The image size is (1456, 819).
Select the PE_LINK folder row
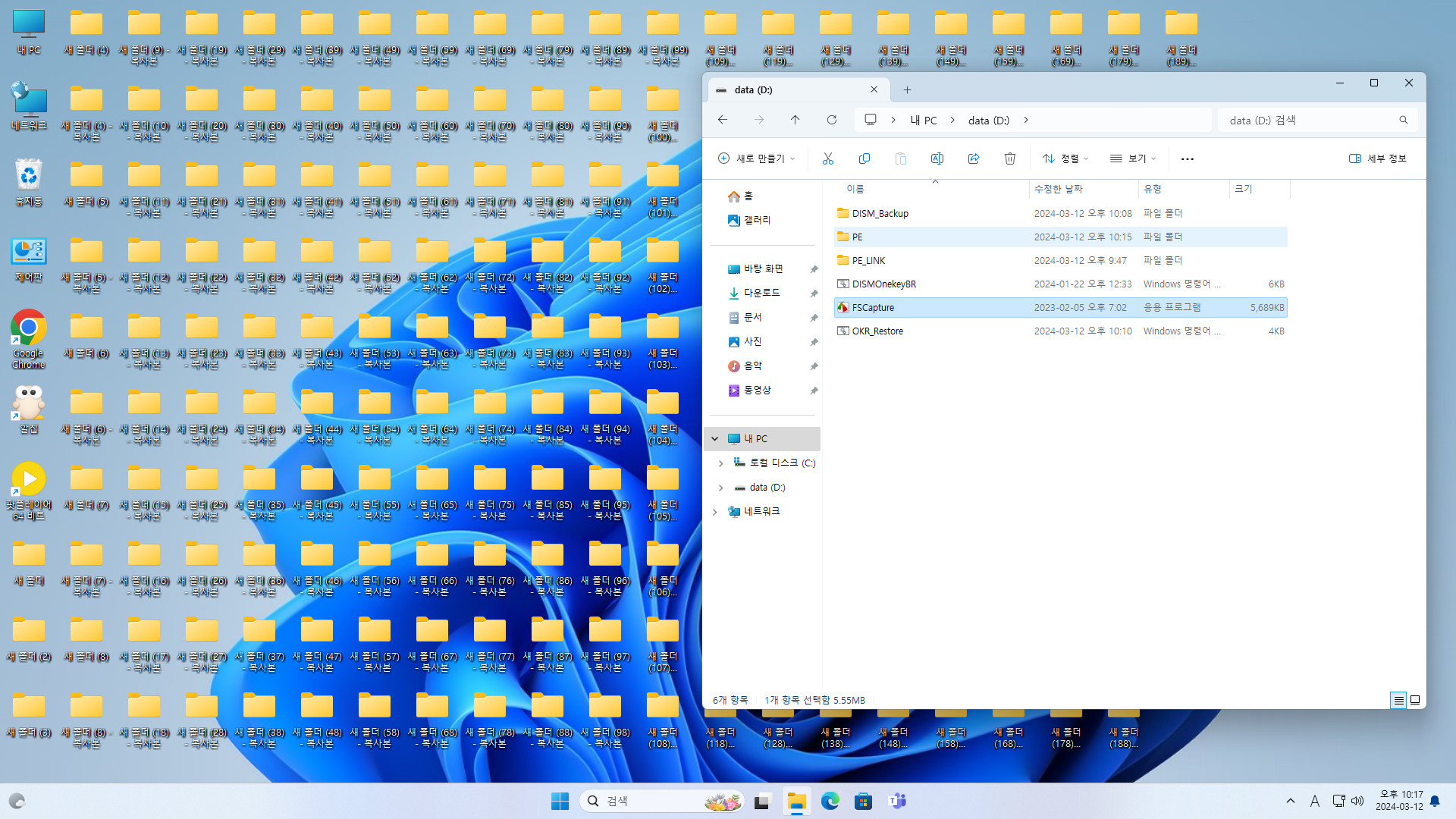click(x=1060, y=261)
